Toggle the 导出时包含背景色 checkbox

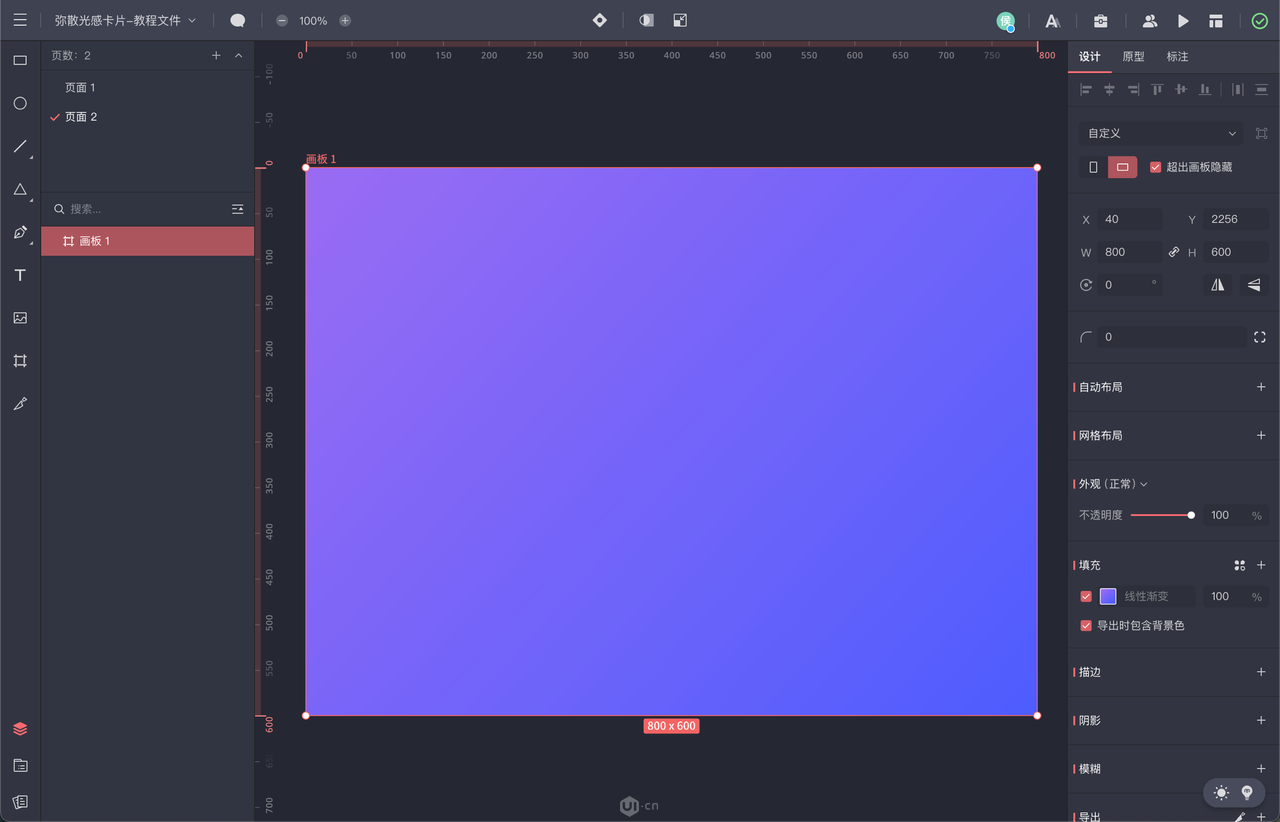pyautogui.click(x=1085, y=625)
